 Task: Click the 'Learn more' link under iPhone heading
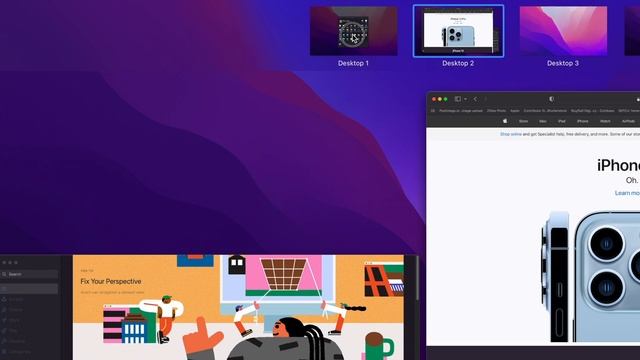tap(627, 193)
